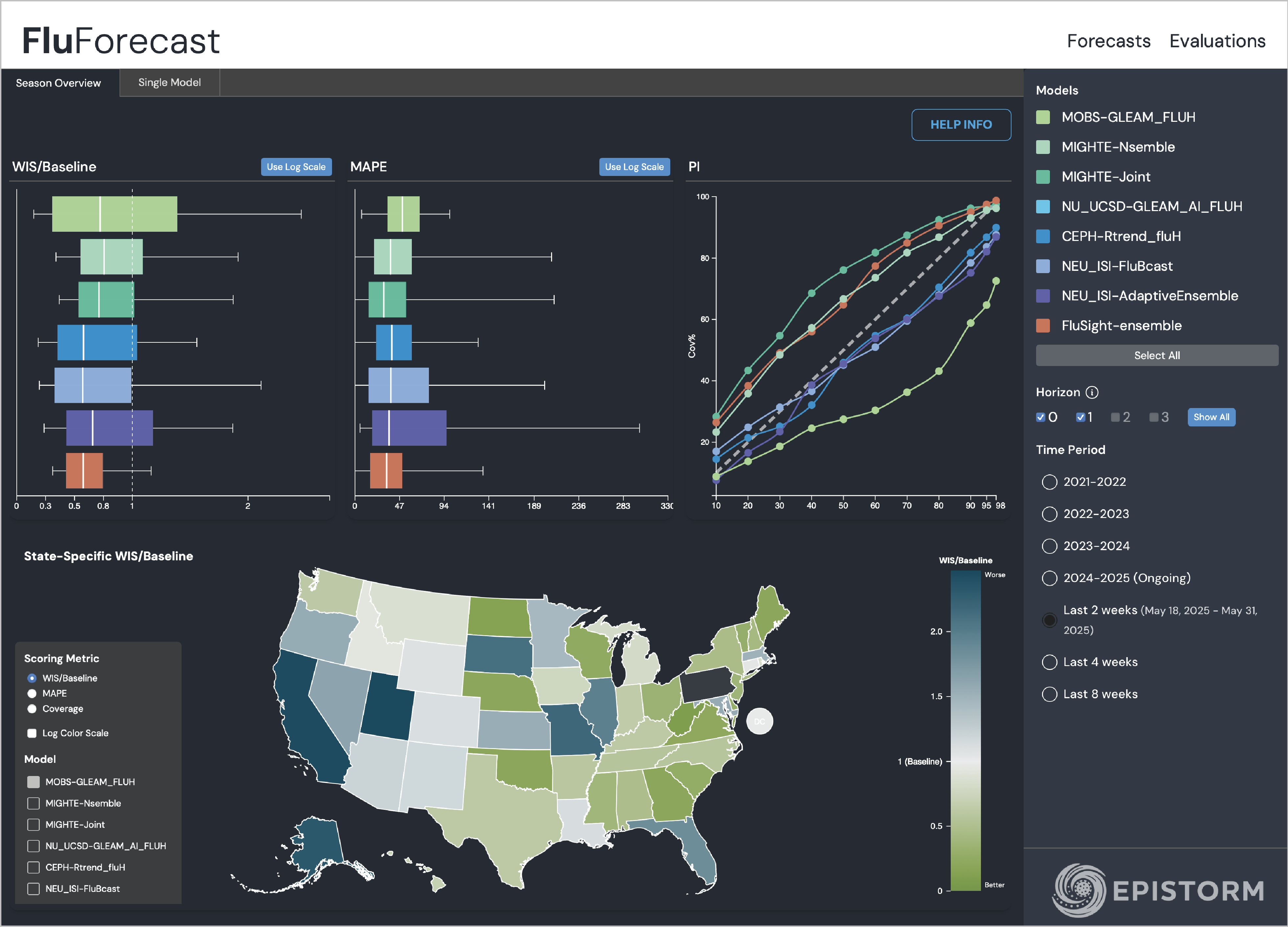Toggle MOBS-GLEAM_FLUH model color swatch
The height and width of the screenshot is (927, 1288).
coord(1043,117)
